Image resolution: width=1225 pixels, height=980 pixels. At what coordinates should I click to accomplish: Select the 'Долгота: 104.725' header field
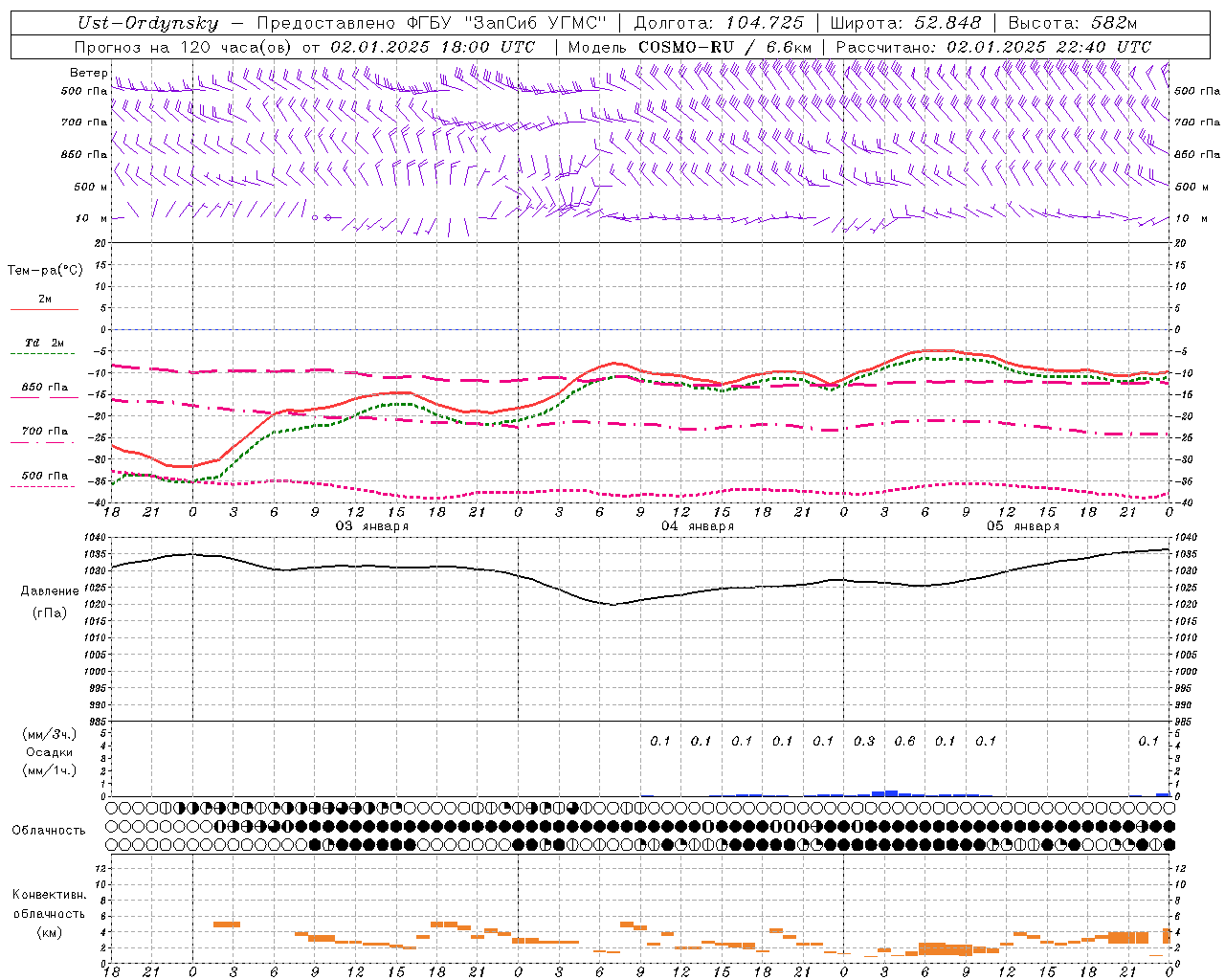[x=719, y=24]
